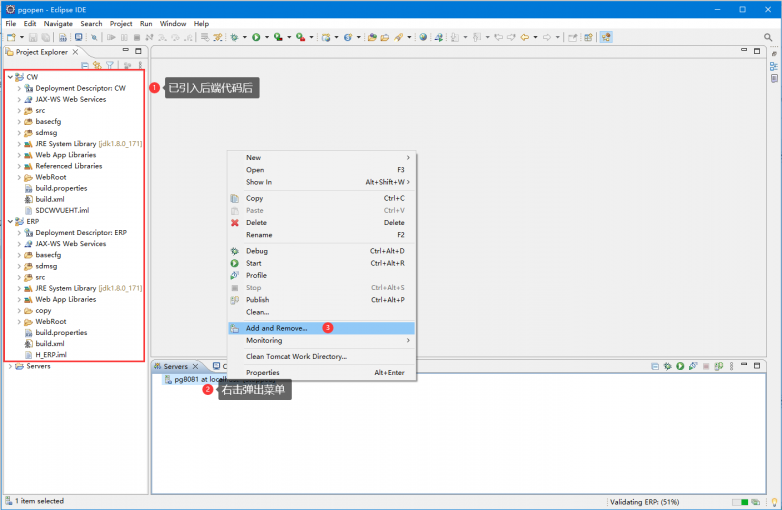The width and height of the screenshot is (782, 510).
Task: Toggle Link with Editor in Project Explorer
Action: (x=97, y=65)
